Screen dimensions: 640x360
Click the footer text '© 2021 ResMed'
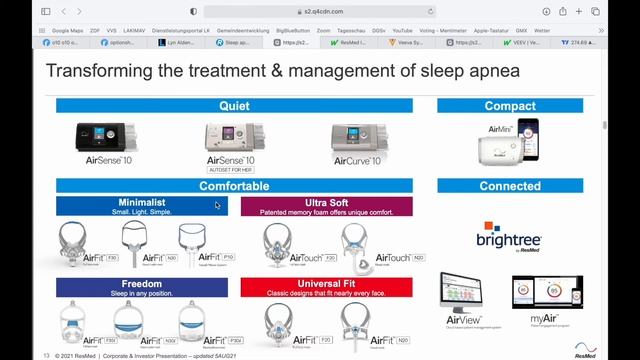(75, 356)
